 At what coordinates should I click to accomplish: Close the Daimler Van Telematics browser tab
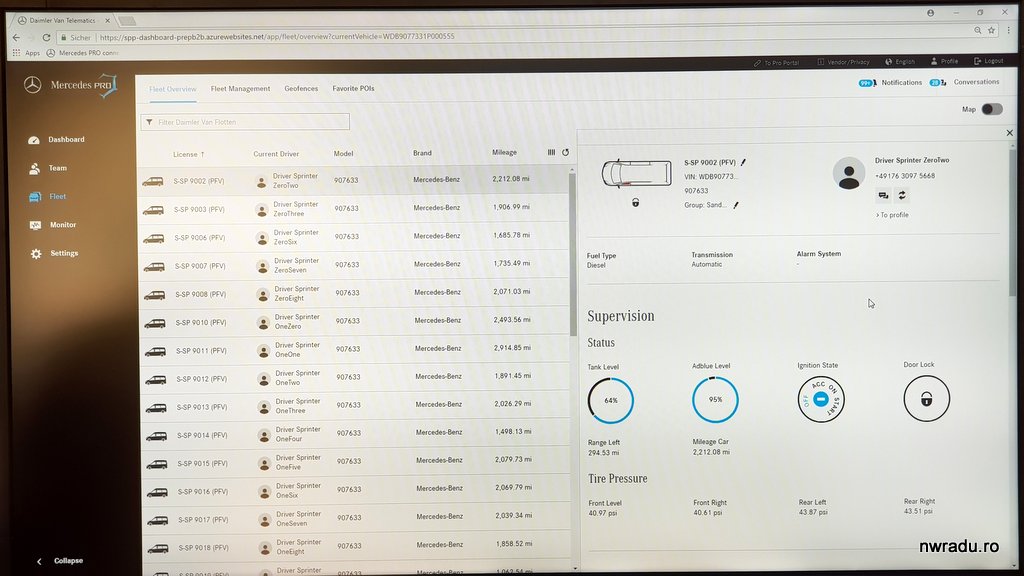[x=108, y=21]
